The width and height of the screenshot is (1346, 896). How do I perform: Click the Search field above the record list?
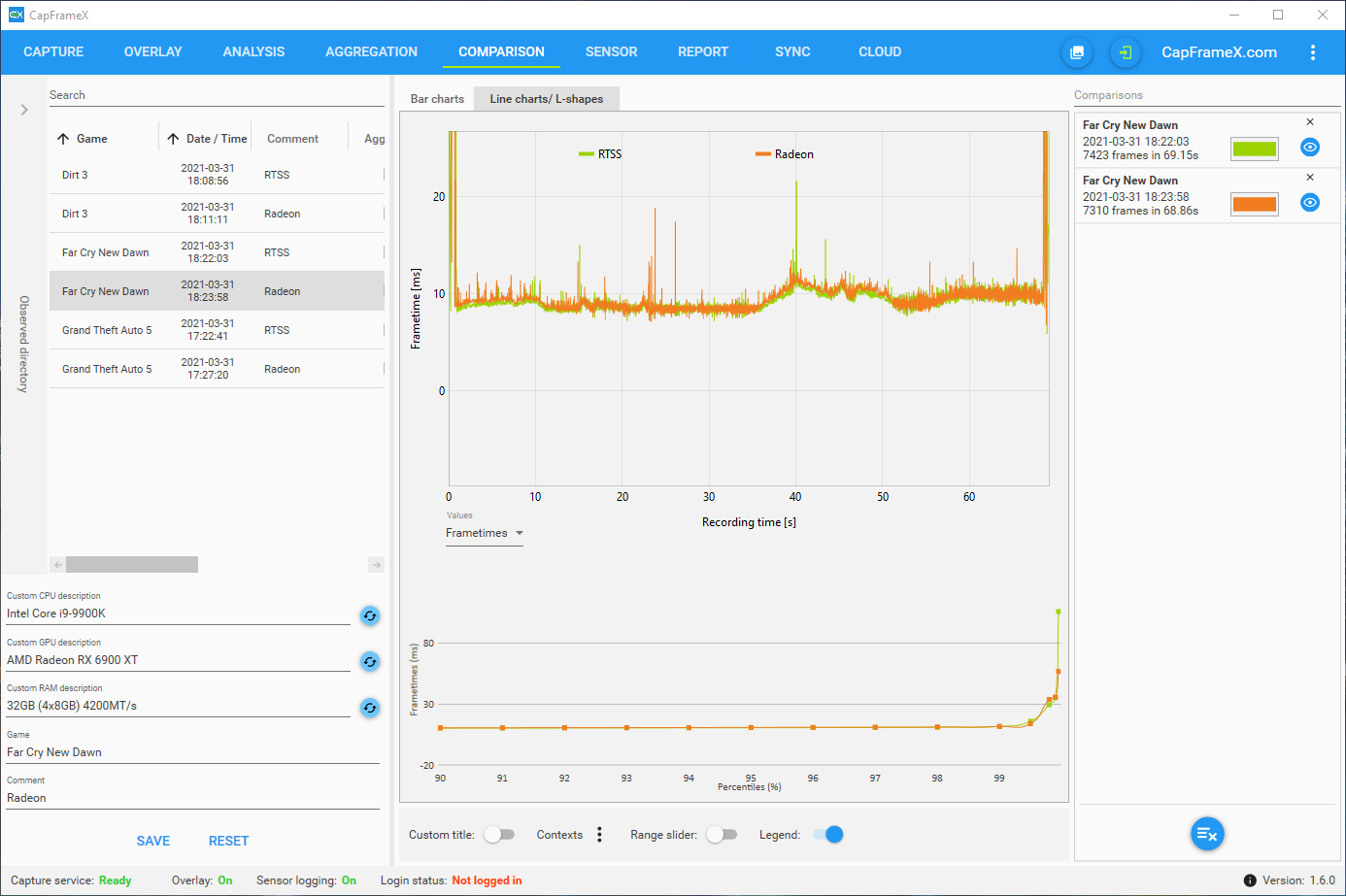click(x=217, y=95)
